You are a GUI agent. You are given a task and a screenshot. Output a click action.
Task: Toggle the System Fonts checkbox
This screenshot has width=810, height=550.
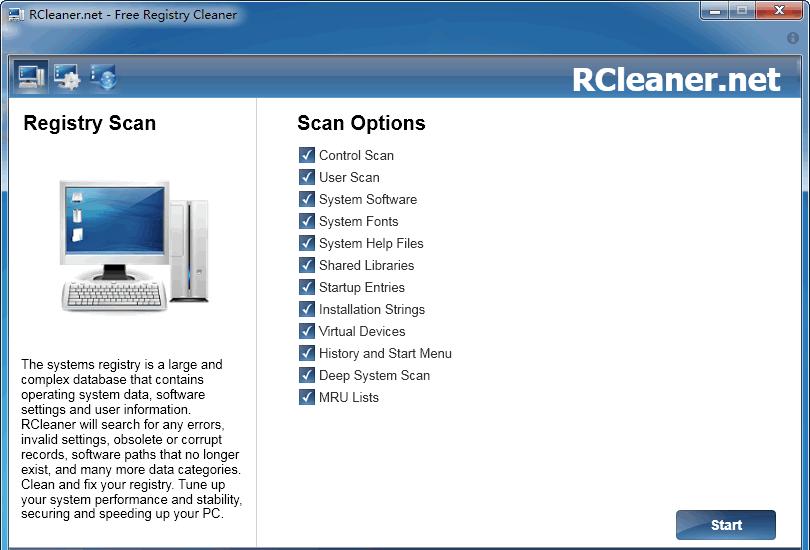(307, 221)
